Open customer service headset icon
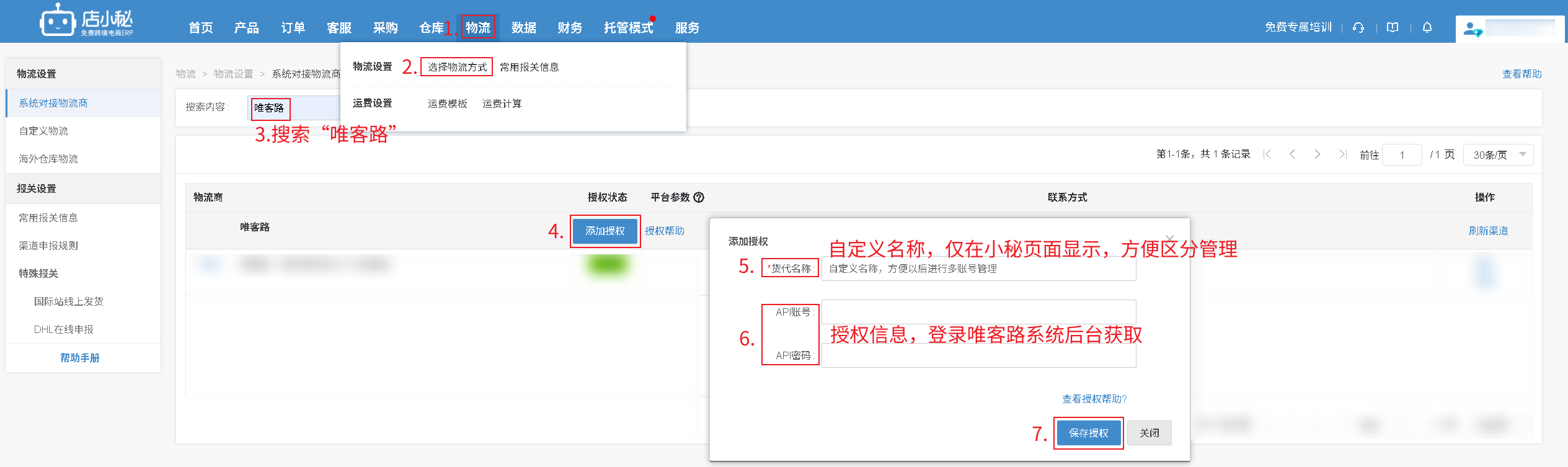This screenshot has height=467, width=1568. [x=1358, y=27]
